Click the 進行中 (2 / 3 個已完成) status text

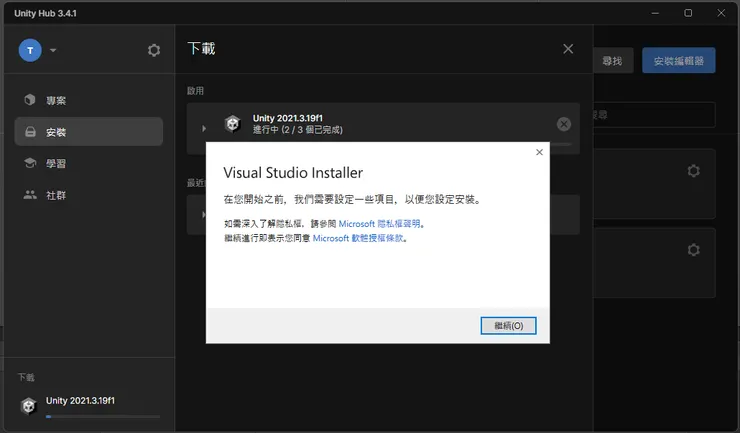coord(298,130)
